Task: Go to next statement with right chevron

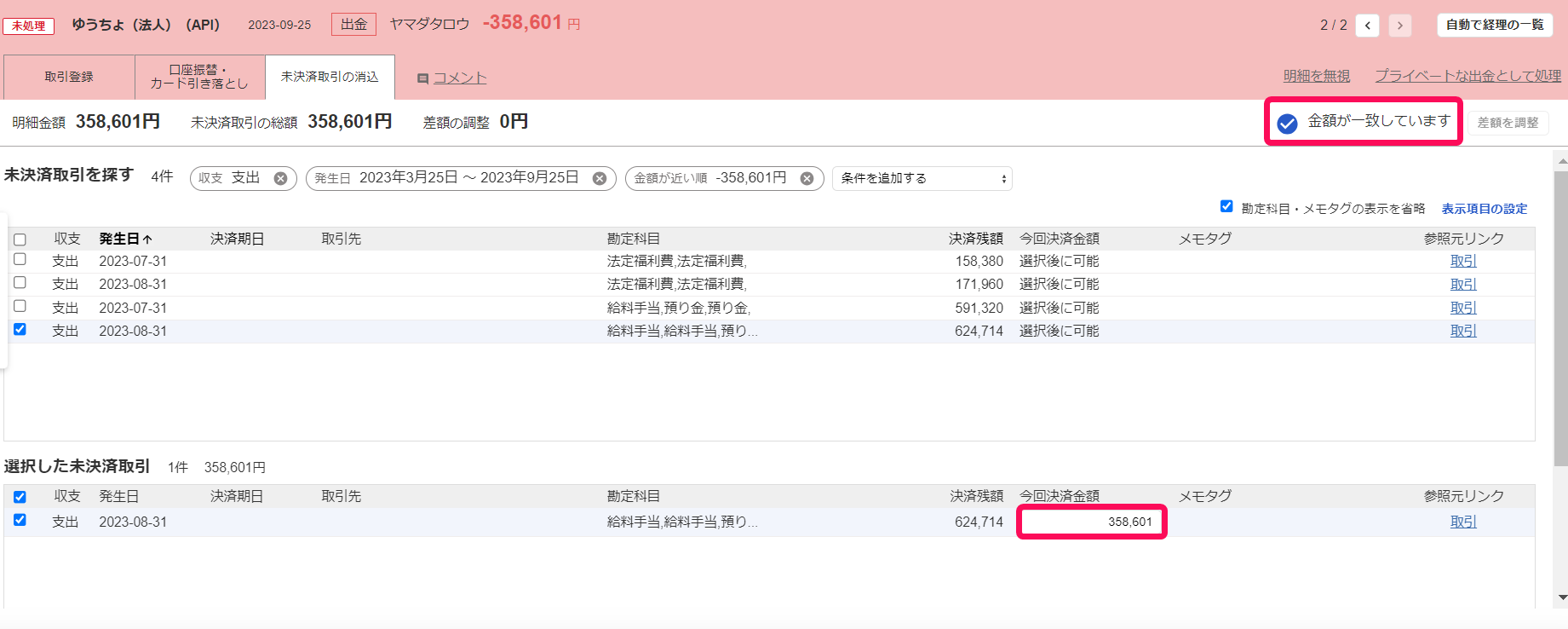Action: click(1399, 26)
